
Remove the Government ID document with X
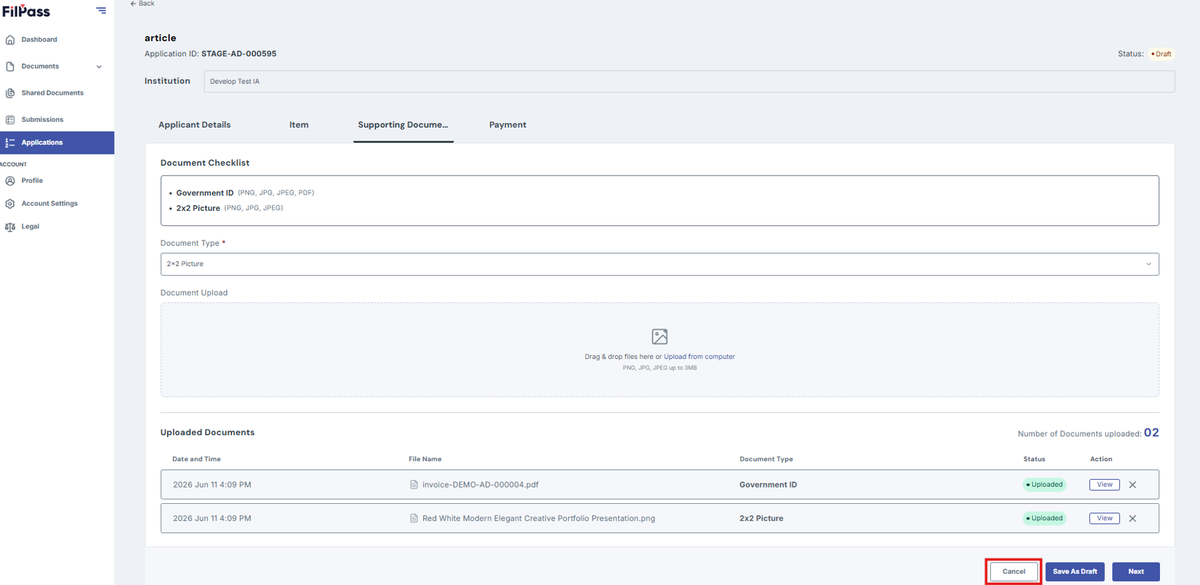pos(1132,485)
